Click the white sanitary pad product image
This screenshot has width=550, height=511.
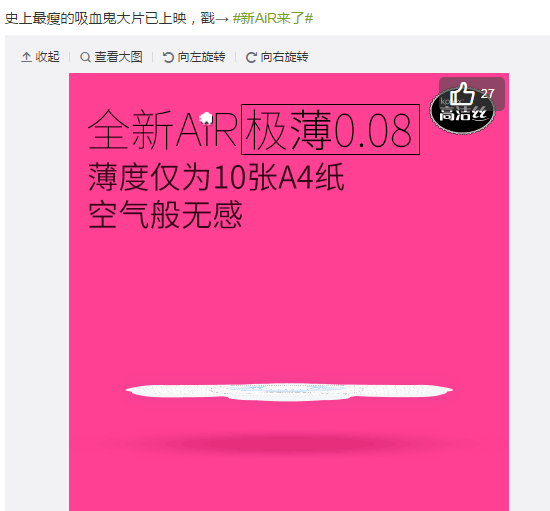tap(289, 391)
